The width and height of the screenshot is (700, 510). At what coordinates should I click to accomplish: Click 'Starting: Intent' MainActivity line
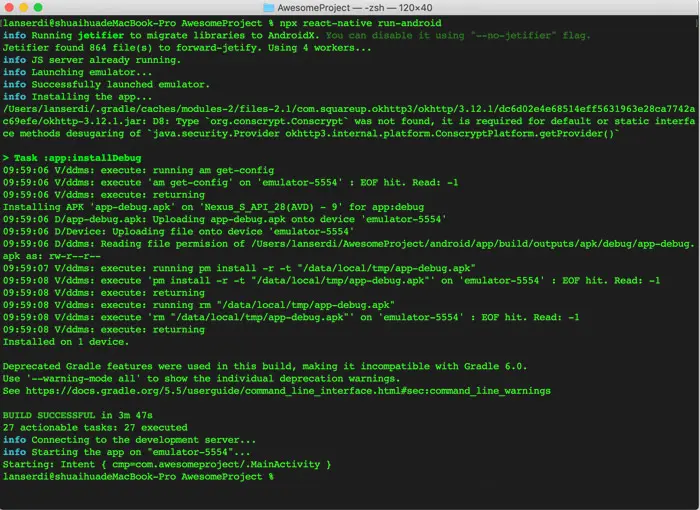coord(167,464)
